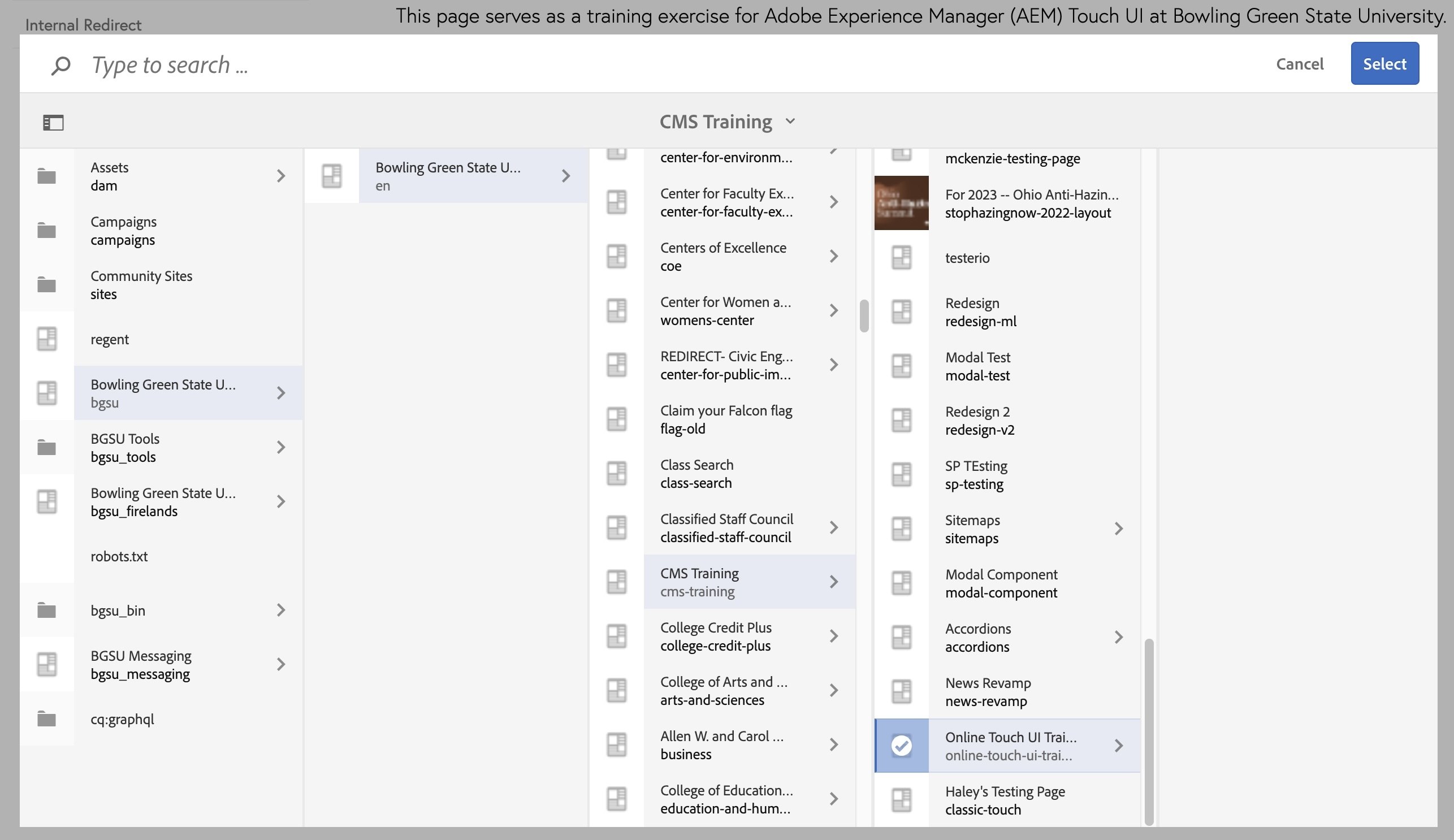Click the page icon for the en row
This screenshot has height=840, width=1454.
coord(332,176)
